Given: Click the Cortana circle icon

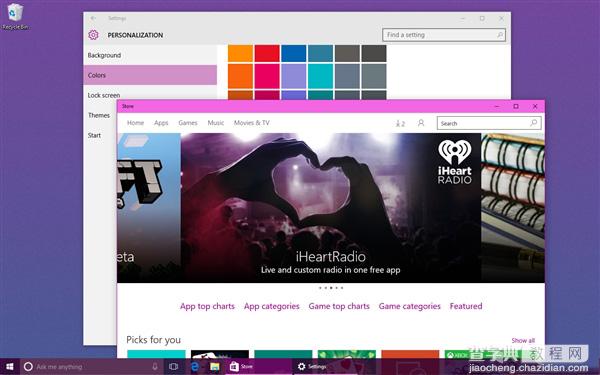Looking at the screenshot, I should pyautogui.click(x=28, y=367).
